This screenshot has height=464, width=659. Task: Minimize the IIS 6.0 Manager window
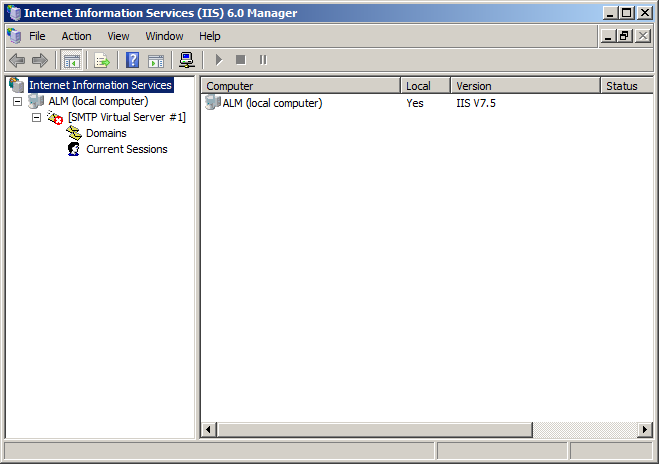[611, 13]
